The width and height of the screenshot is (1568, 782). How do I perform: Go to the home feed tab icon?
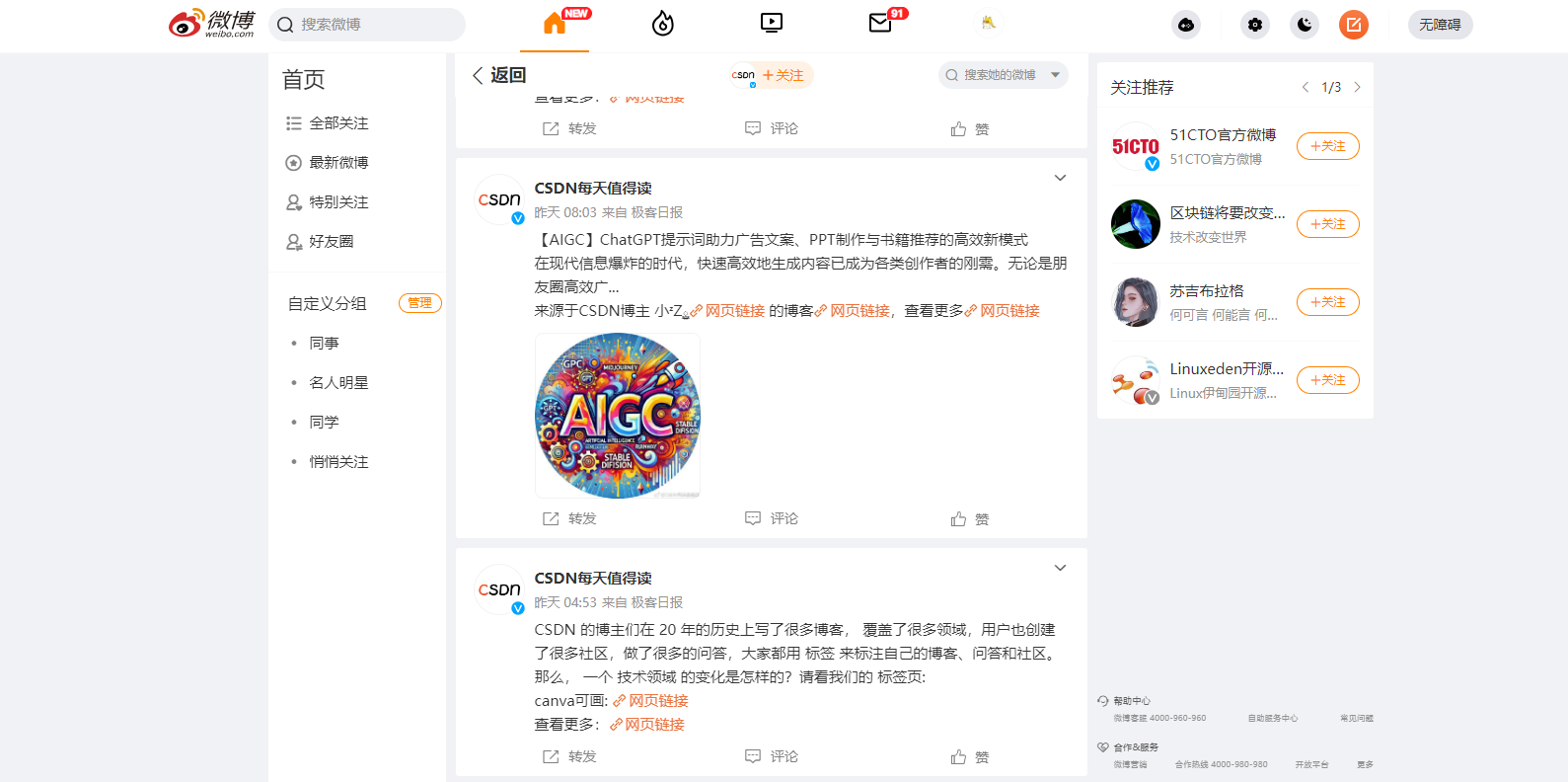point(555,24)
